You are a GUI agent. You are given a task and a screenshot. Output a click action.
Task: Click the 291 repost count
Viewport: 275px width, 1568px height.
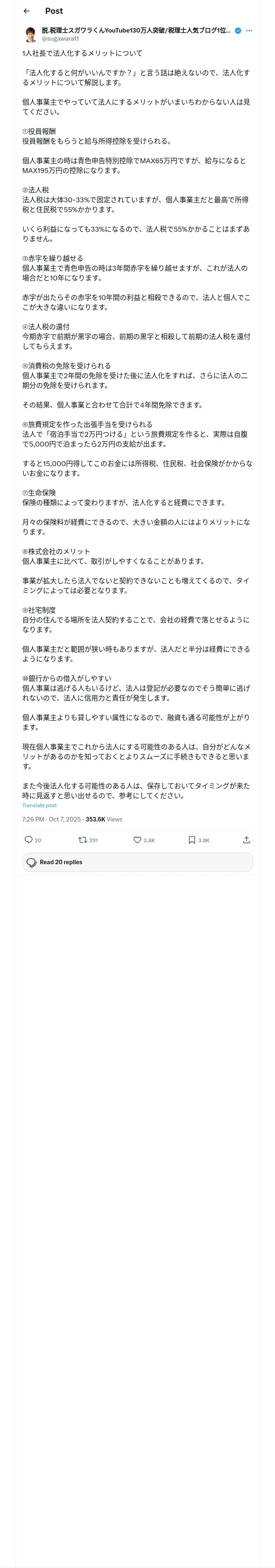[93, 840]
